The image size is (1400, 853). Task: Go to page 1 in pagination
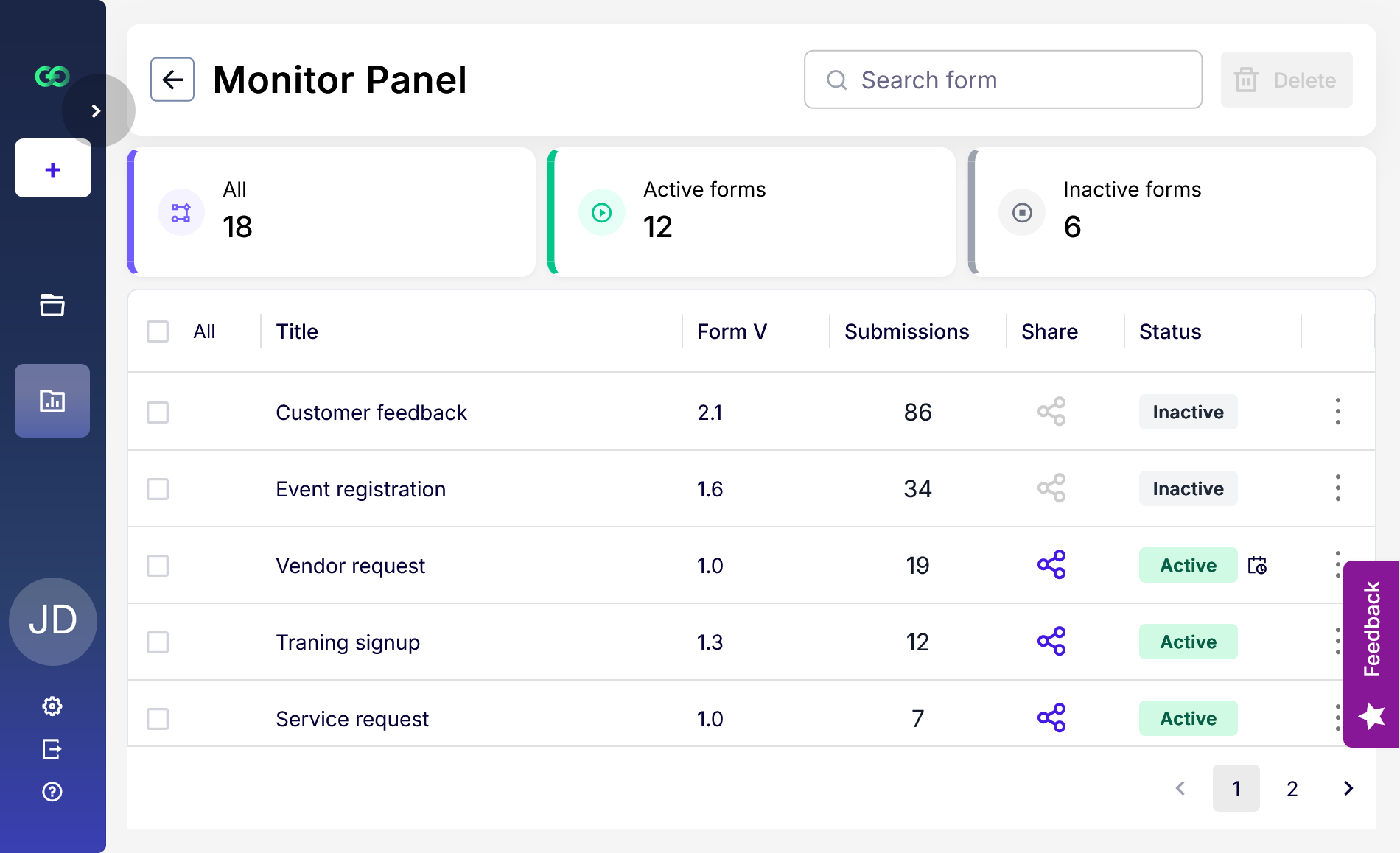pos(1236,788)
